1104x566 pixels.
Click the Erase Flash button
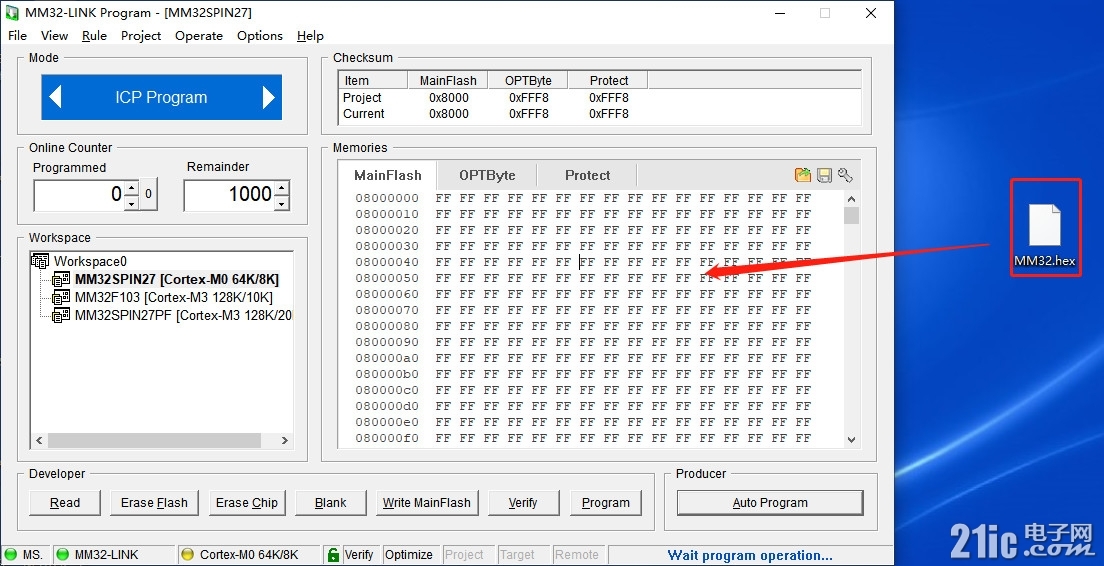(x=154, y=503)
